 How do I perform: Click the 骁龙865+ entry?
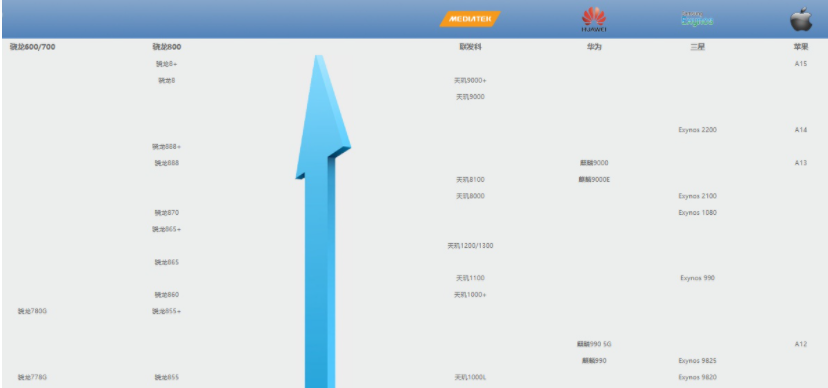[167, 229]
